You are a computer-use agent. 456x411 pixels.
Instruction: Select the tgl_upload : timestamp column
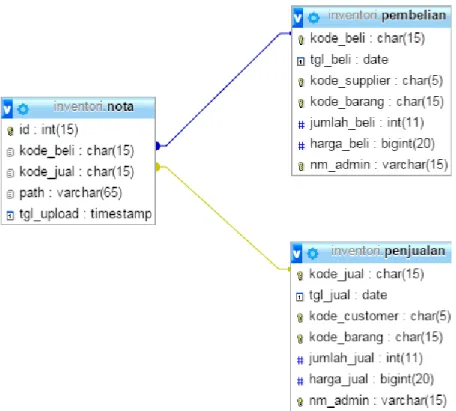85,214
